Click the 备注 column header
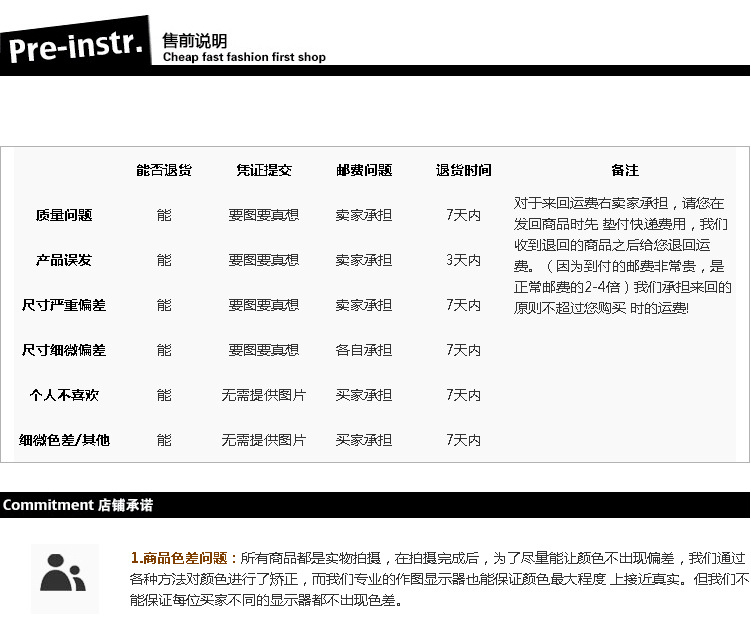751x627 pixels. pos(625,170)
